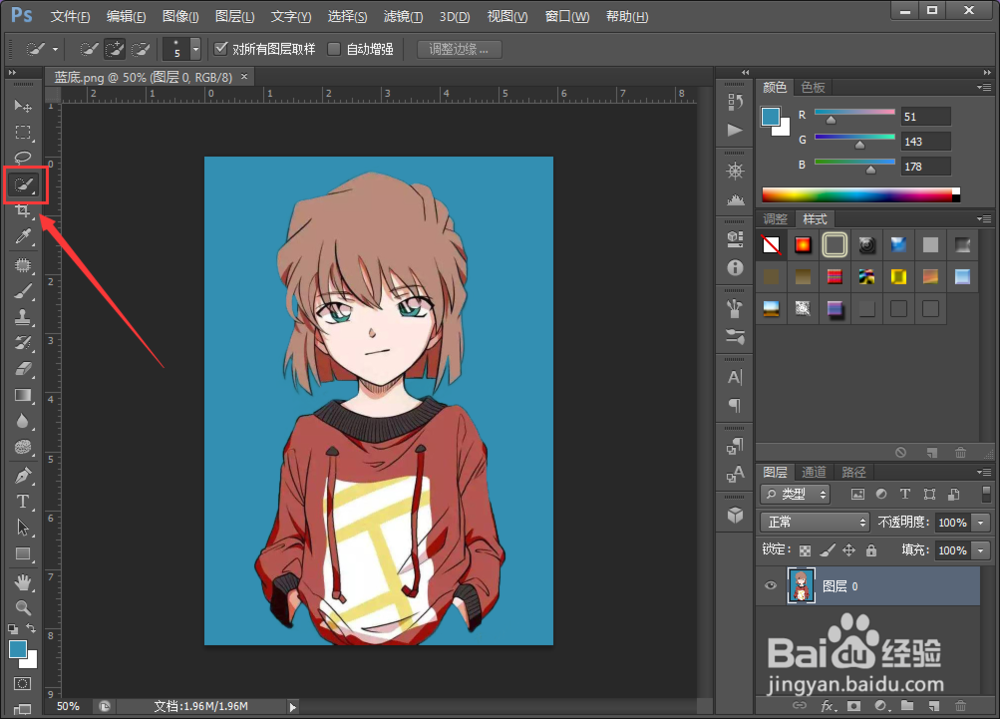Delete layer with trash icon

click(960, 706)
